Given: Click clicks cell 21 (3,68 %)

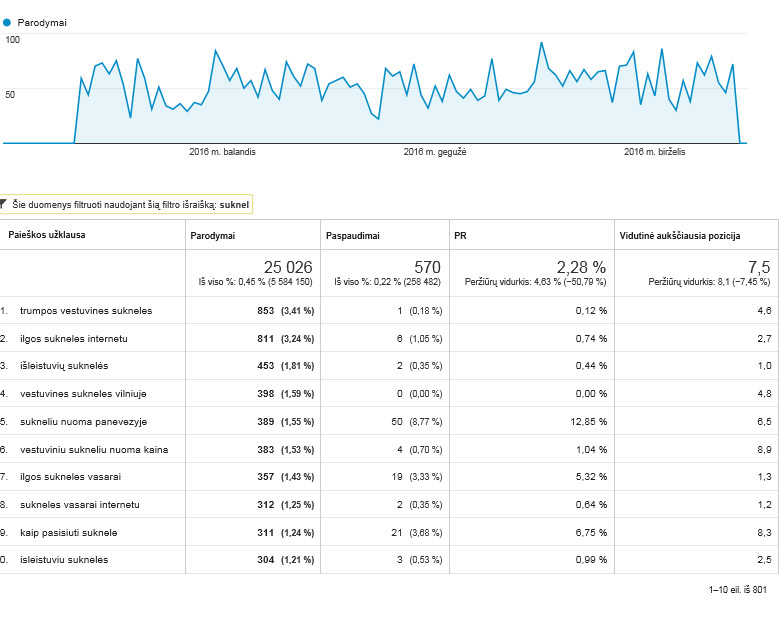Looking at the screenshot, I should point(416,532).
